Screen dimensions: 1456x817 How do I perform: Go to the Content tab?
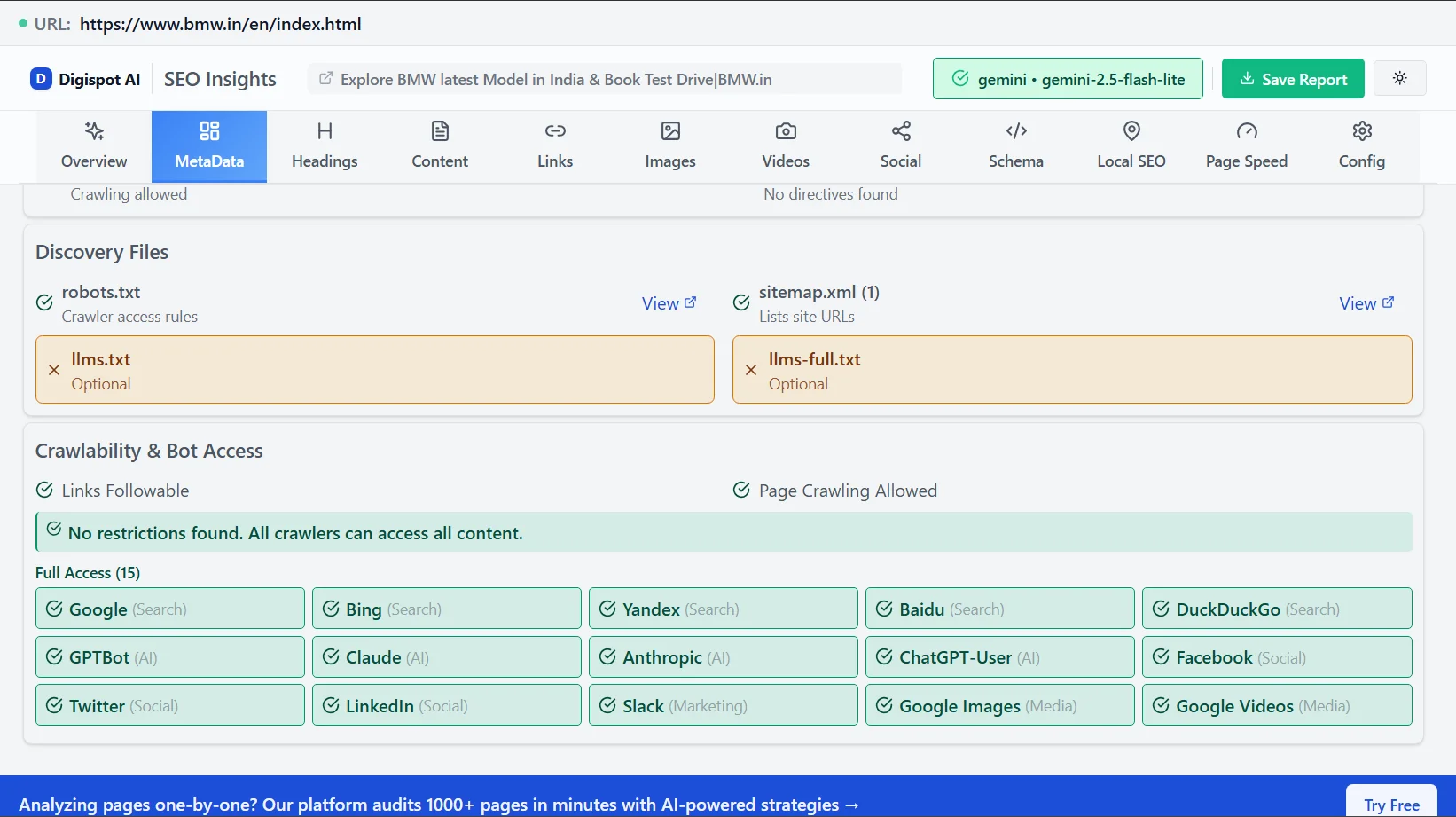click(x=440, y=146)
